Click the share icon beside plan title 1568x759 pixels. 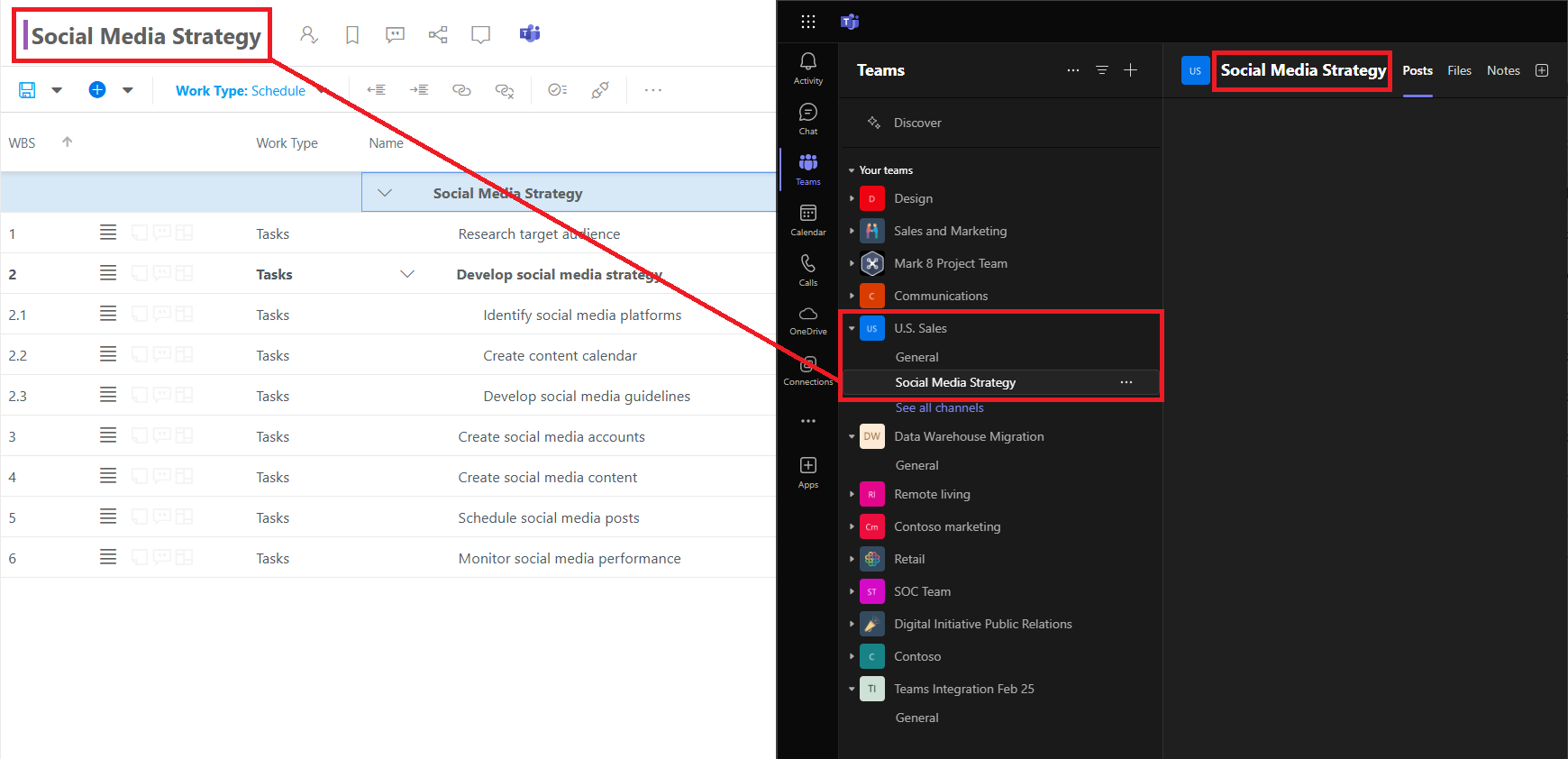[x=438, y=34]
